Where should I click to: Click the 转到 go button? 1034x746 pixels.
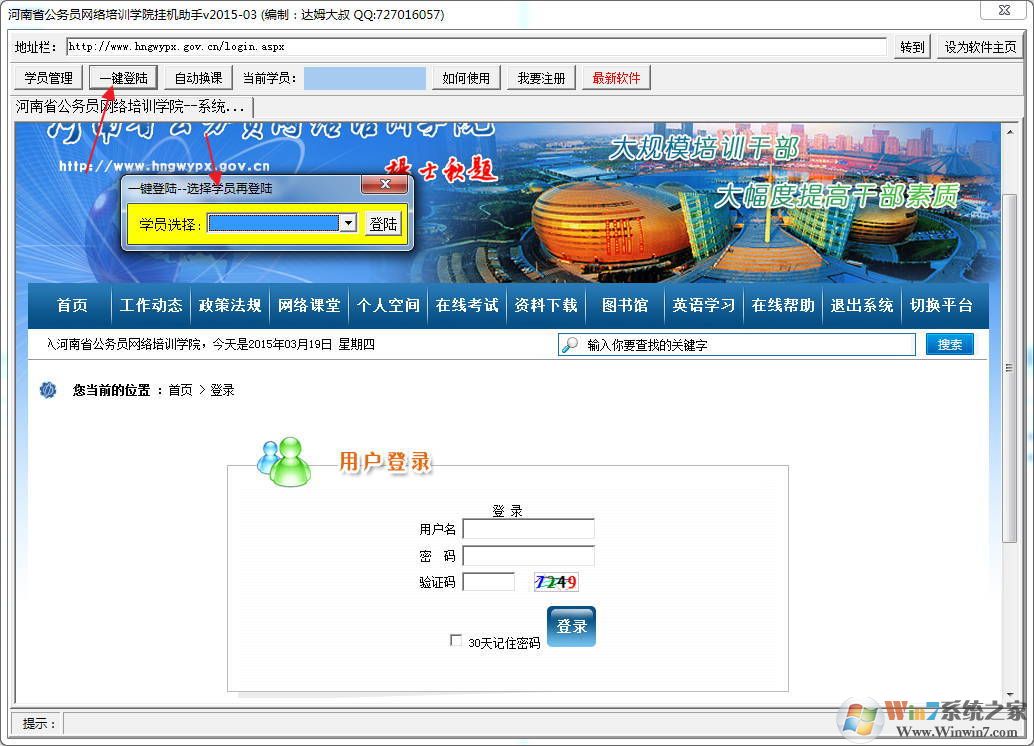(x=910, y=46)
